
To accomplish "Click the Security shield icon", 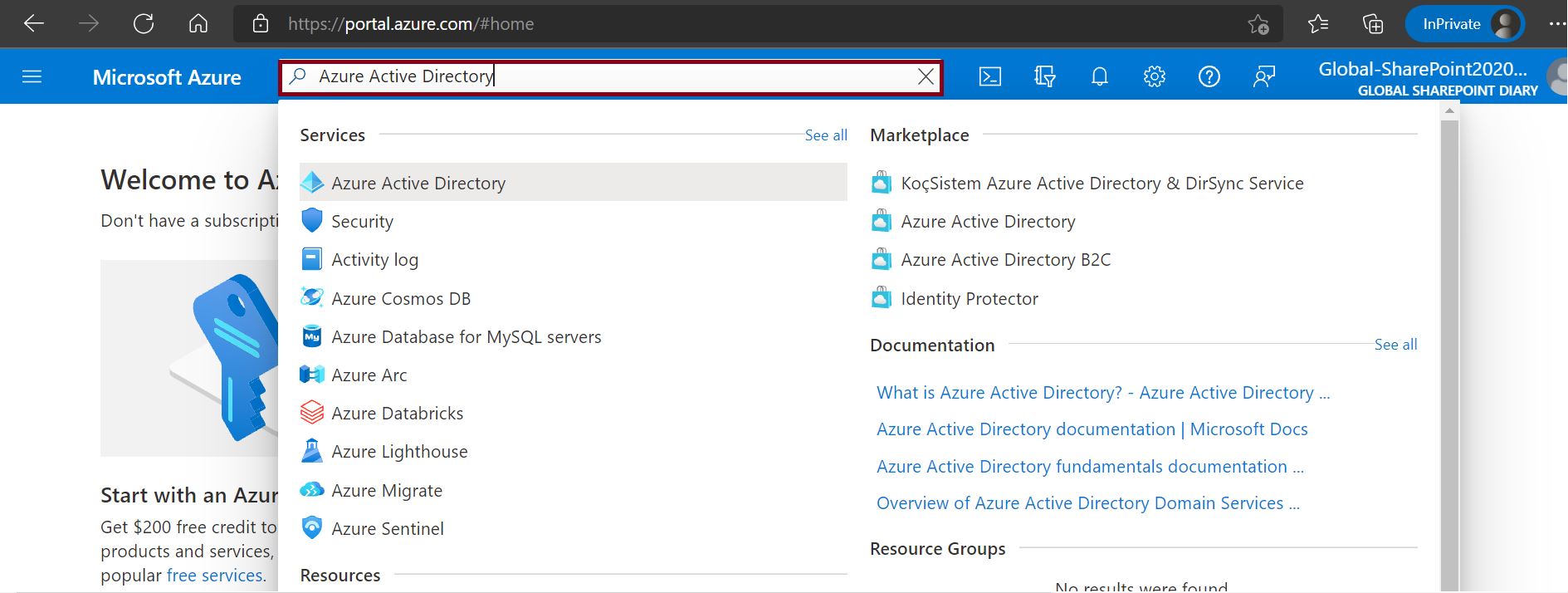I will (312, 221).
